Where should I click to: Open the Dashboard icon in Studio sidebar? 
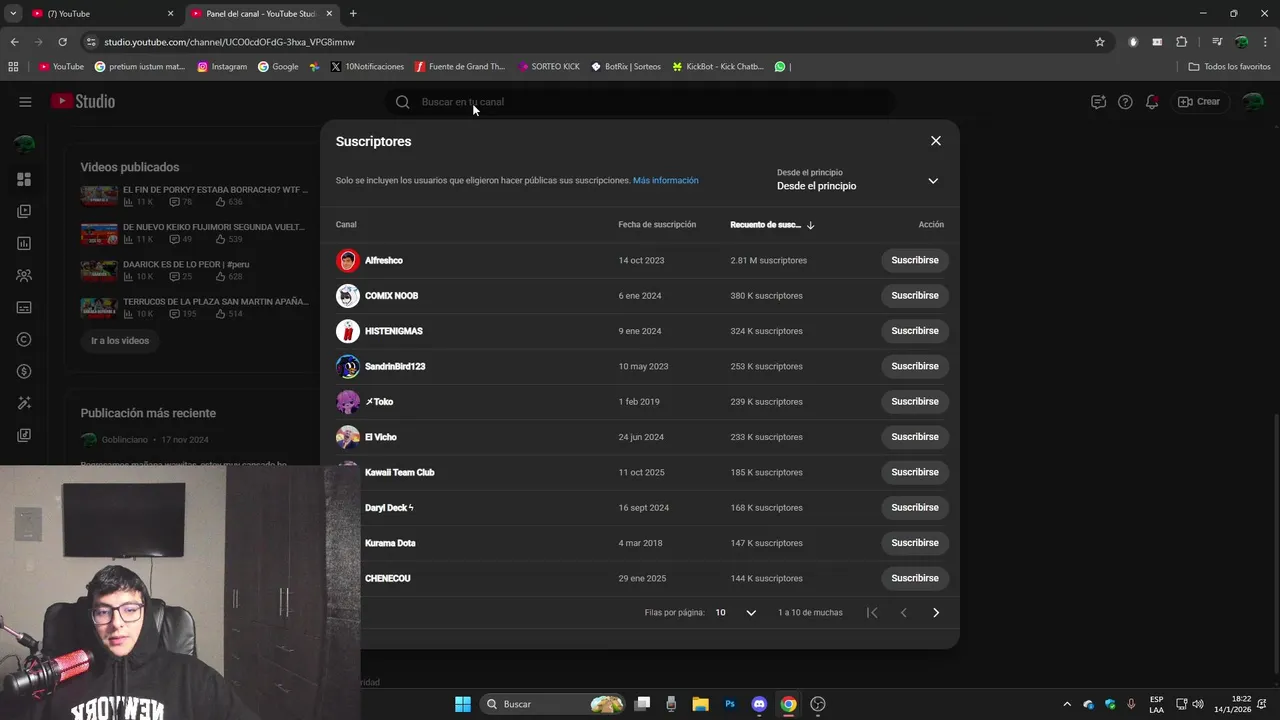click(x=24, y=179)
